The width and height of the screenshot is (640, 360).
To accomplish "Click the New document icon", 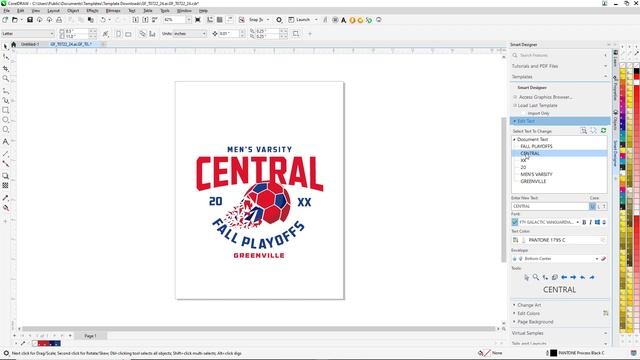I will click(x=5, y=20).
